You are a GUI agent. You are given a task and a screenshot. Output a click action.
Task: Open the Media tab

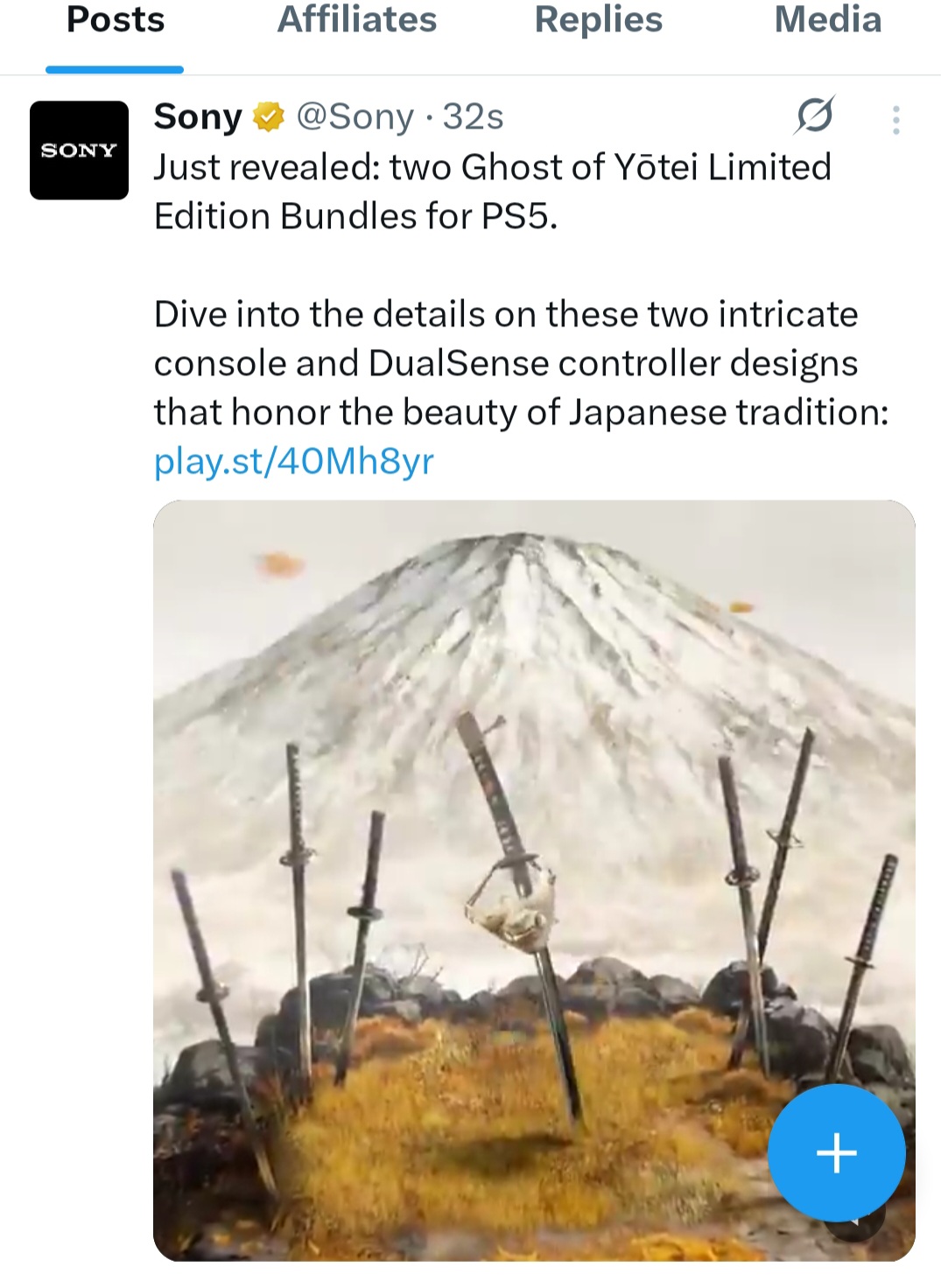[828, 19]
